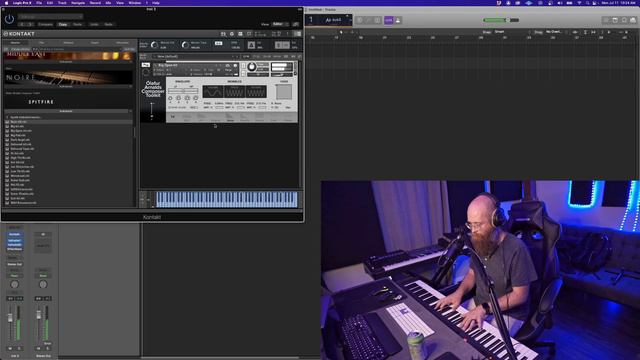Screen dimensions: 640x360
Task: Click Bnce button on Stereo Out strip
Action: (x=48, y=344)
